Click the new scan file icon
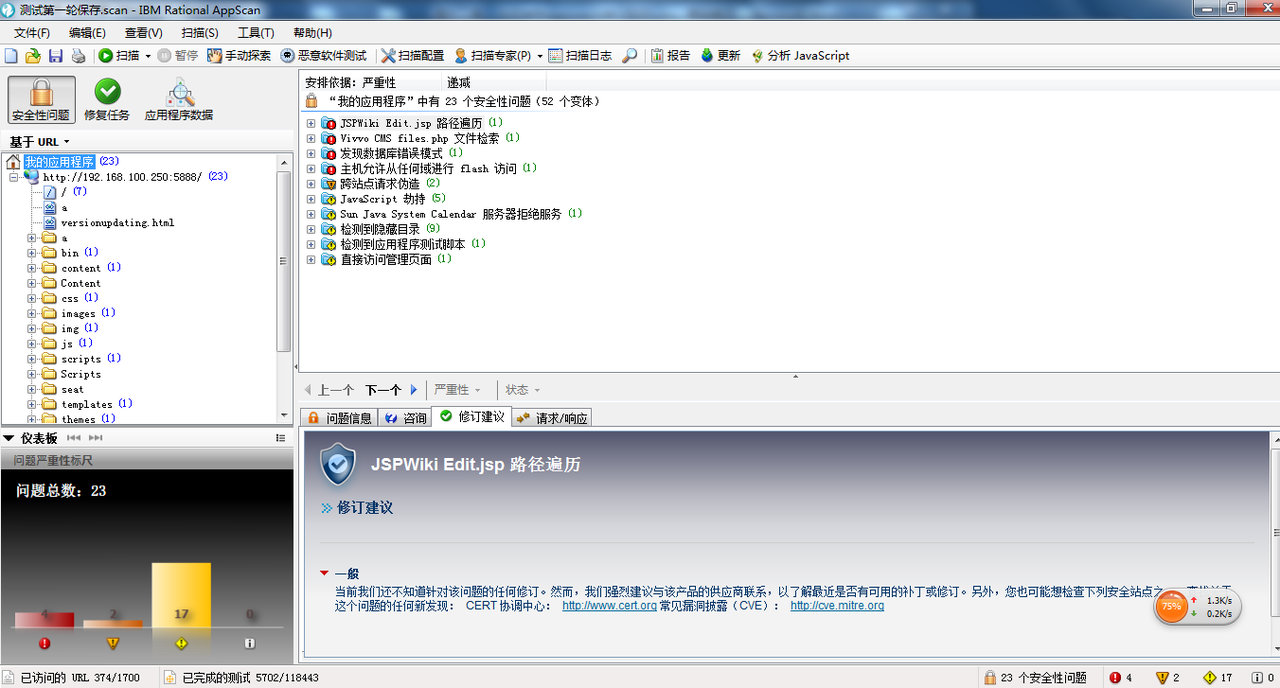The height and width of the screenshot is (688, 1280). coord(12,56)
